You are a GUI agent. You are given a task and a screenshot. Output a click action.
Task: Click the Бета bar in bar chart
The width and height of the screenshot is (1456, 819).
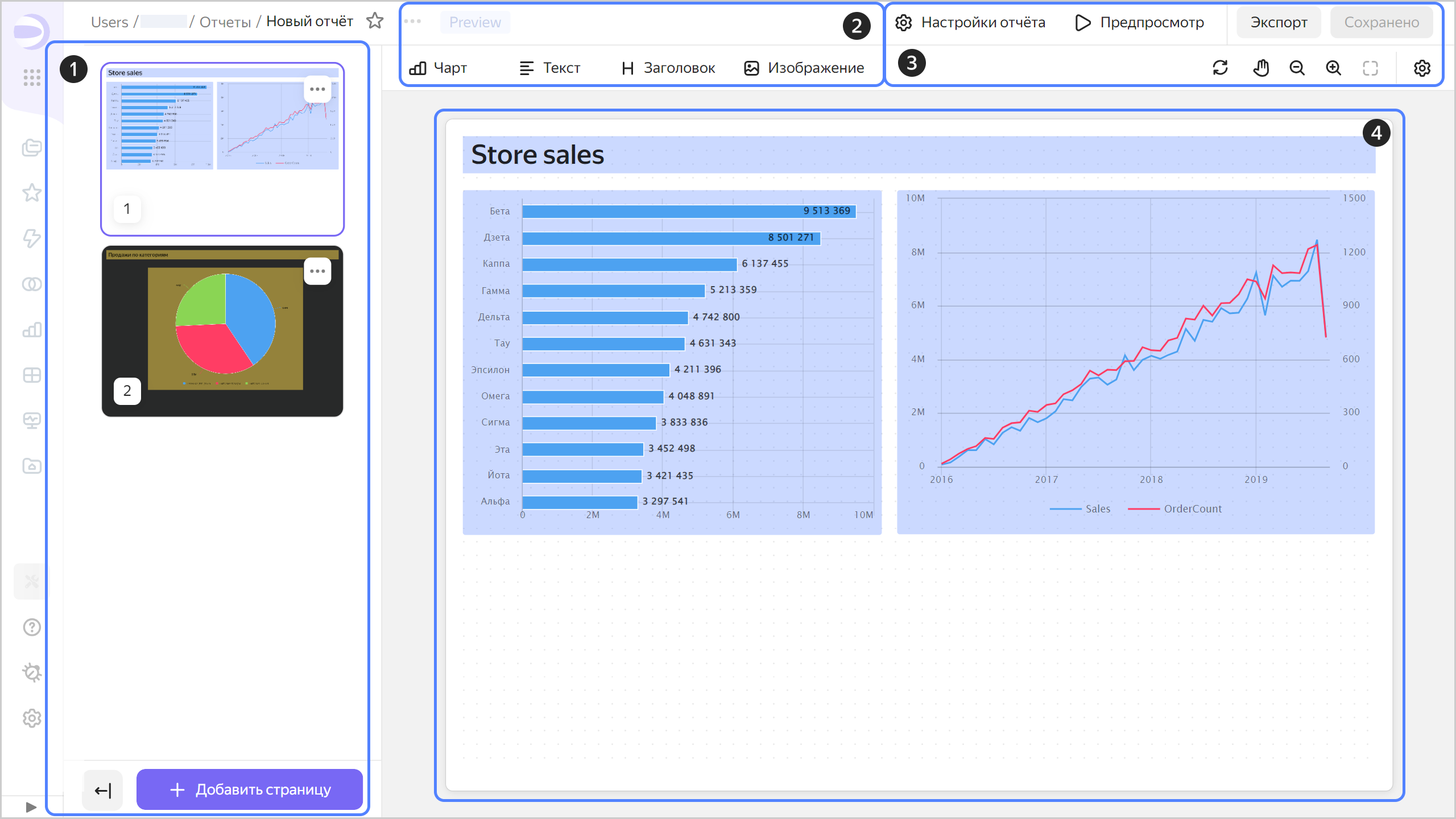coord(689,211)
